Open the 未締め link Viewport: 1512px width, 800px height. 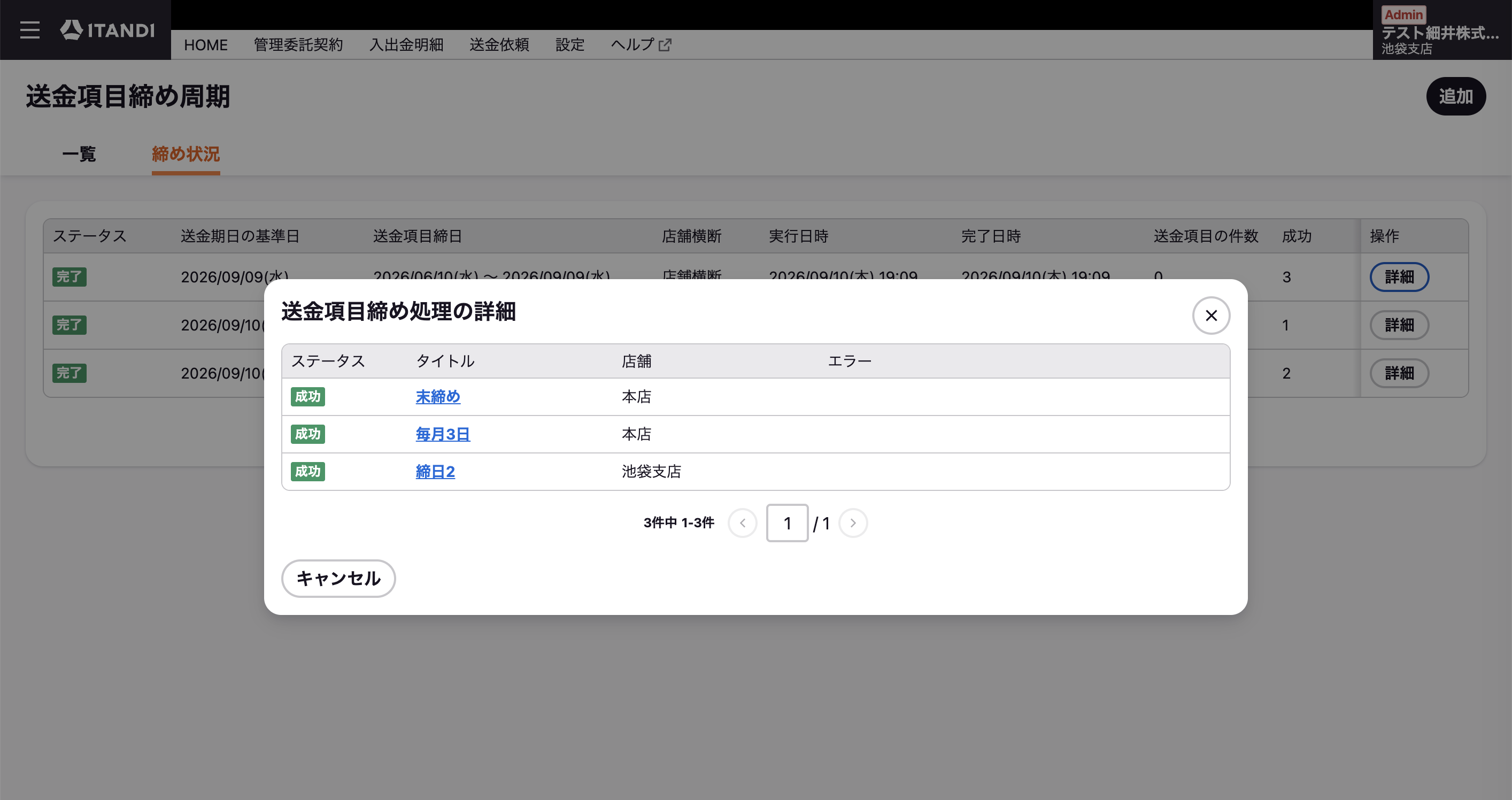coord(438,397)
